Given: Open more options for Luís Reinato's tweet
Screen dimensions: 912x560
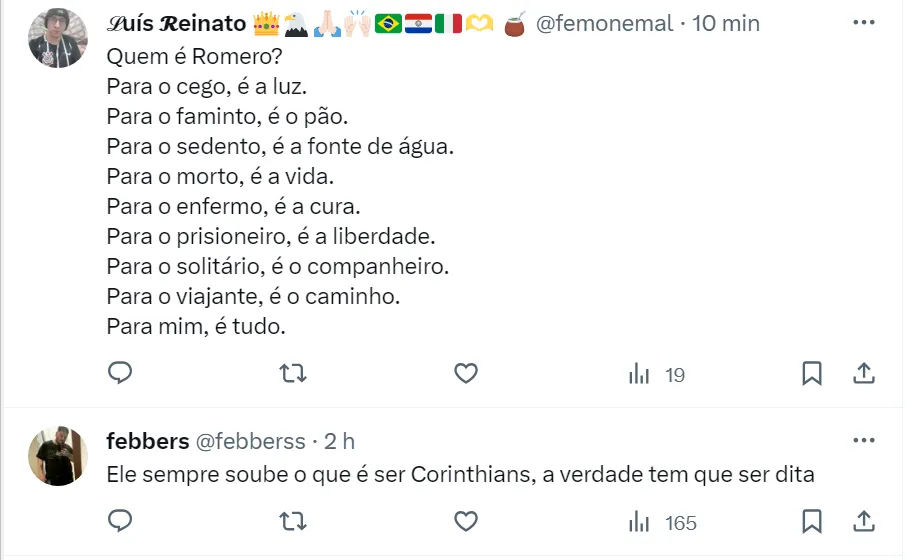Looking at the screenshot, I should tap(864, 22).
